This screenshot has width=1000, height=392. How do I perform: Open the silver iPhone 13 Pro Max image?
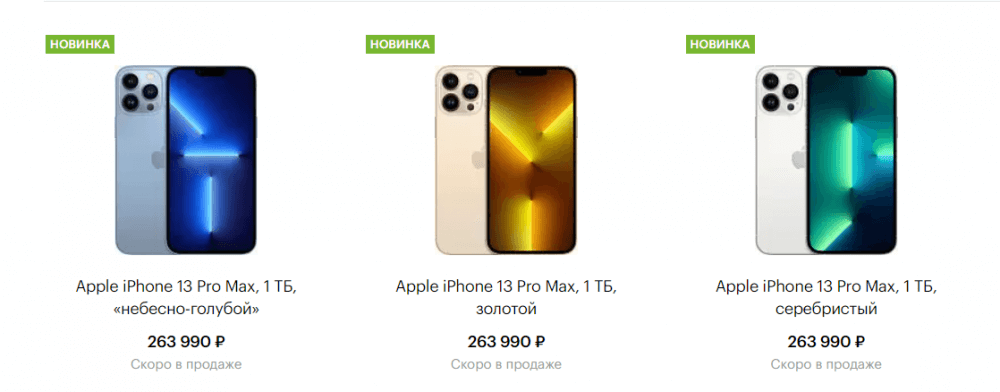click(826, 160)
